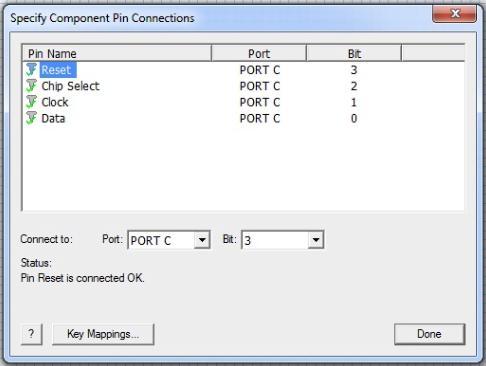Select the Clock pin name
This screenshot has height=366, width=486.
(55, 102)
